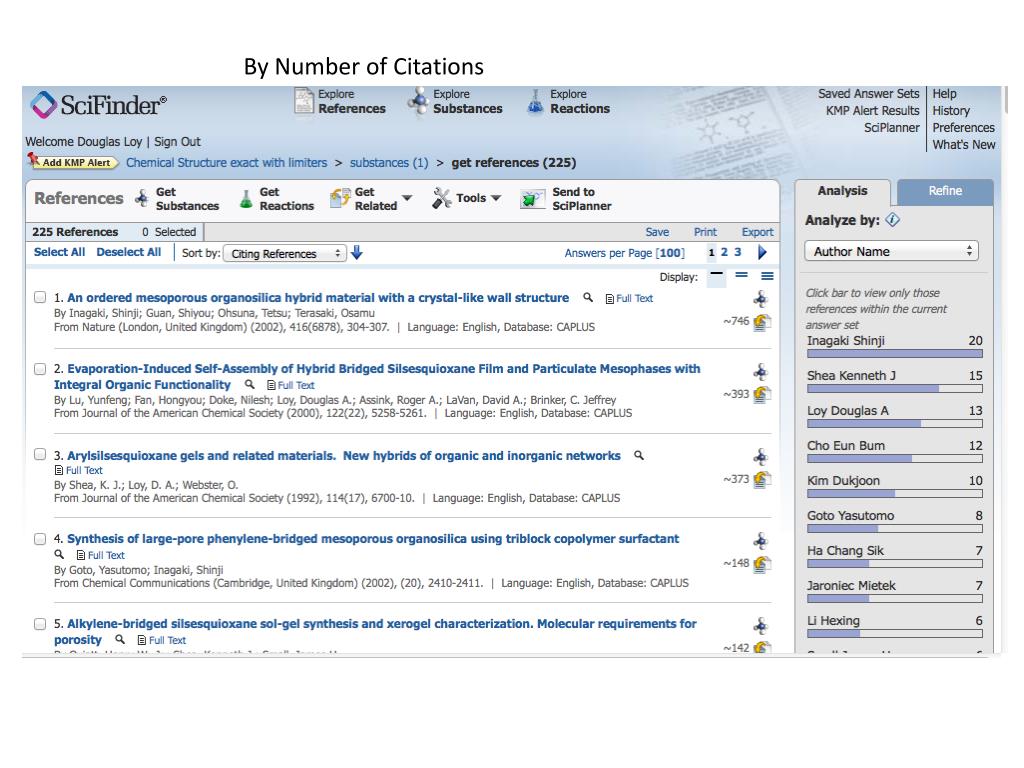
Task: Select two-line display mode icon
Action: tap(741, 276)
